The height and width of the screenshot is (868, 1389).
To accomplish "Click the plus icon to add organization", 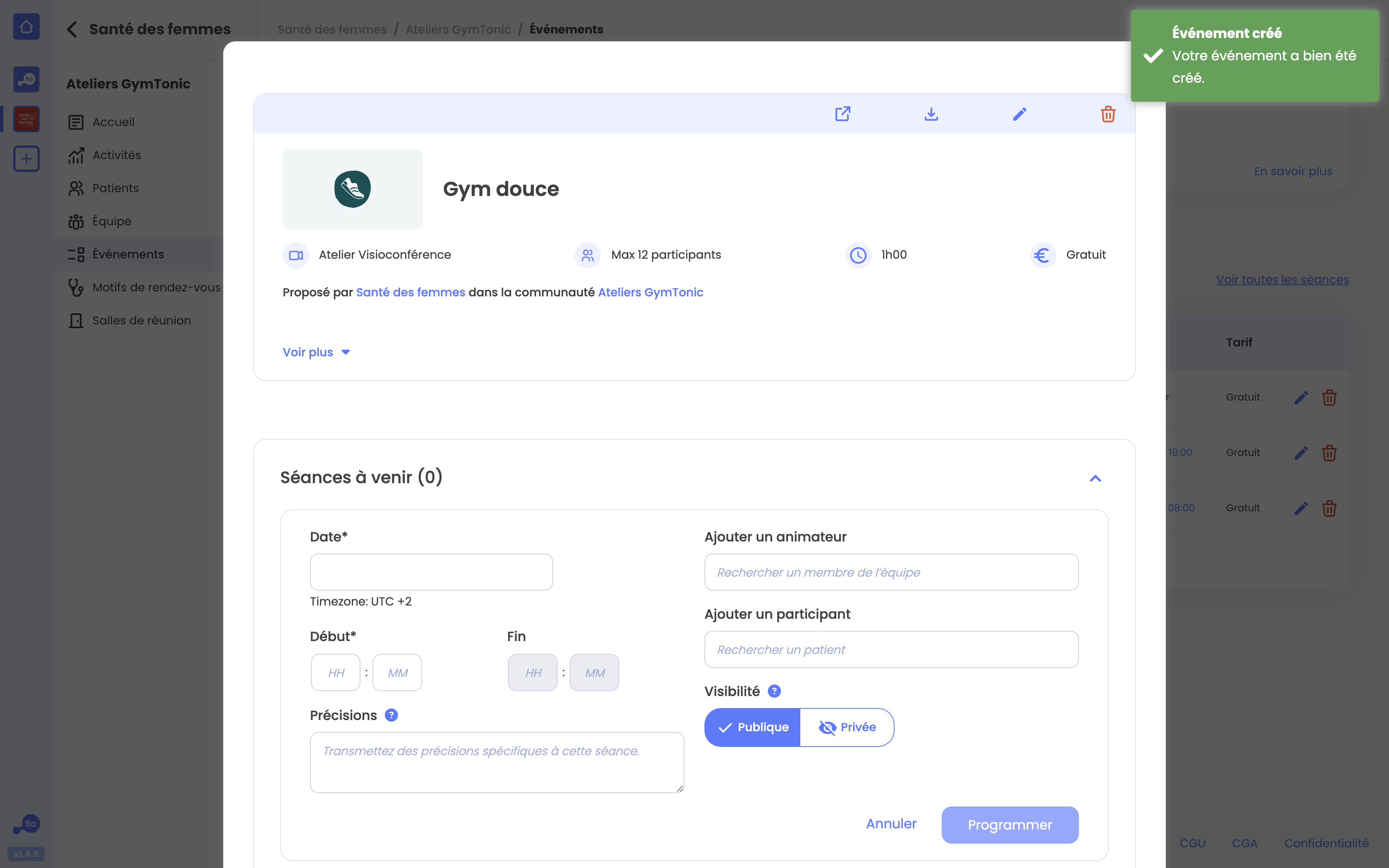I will click(26, 158).
